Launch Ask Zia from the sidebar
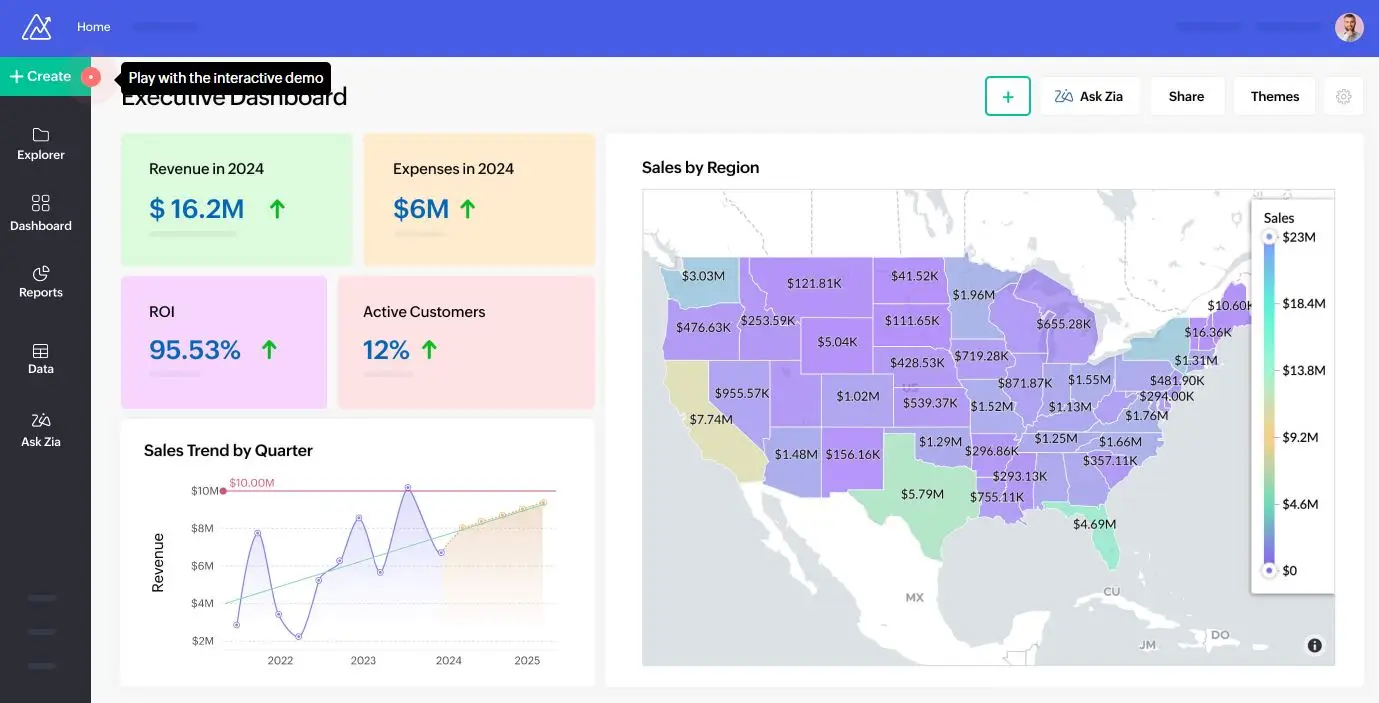This screenshot has height=703, width=1379. [x=40, y=429]
